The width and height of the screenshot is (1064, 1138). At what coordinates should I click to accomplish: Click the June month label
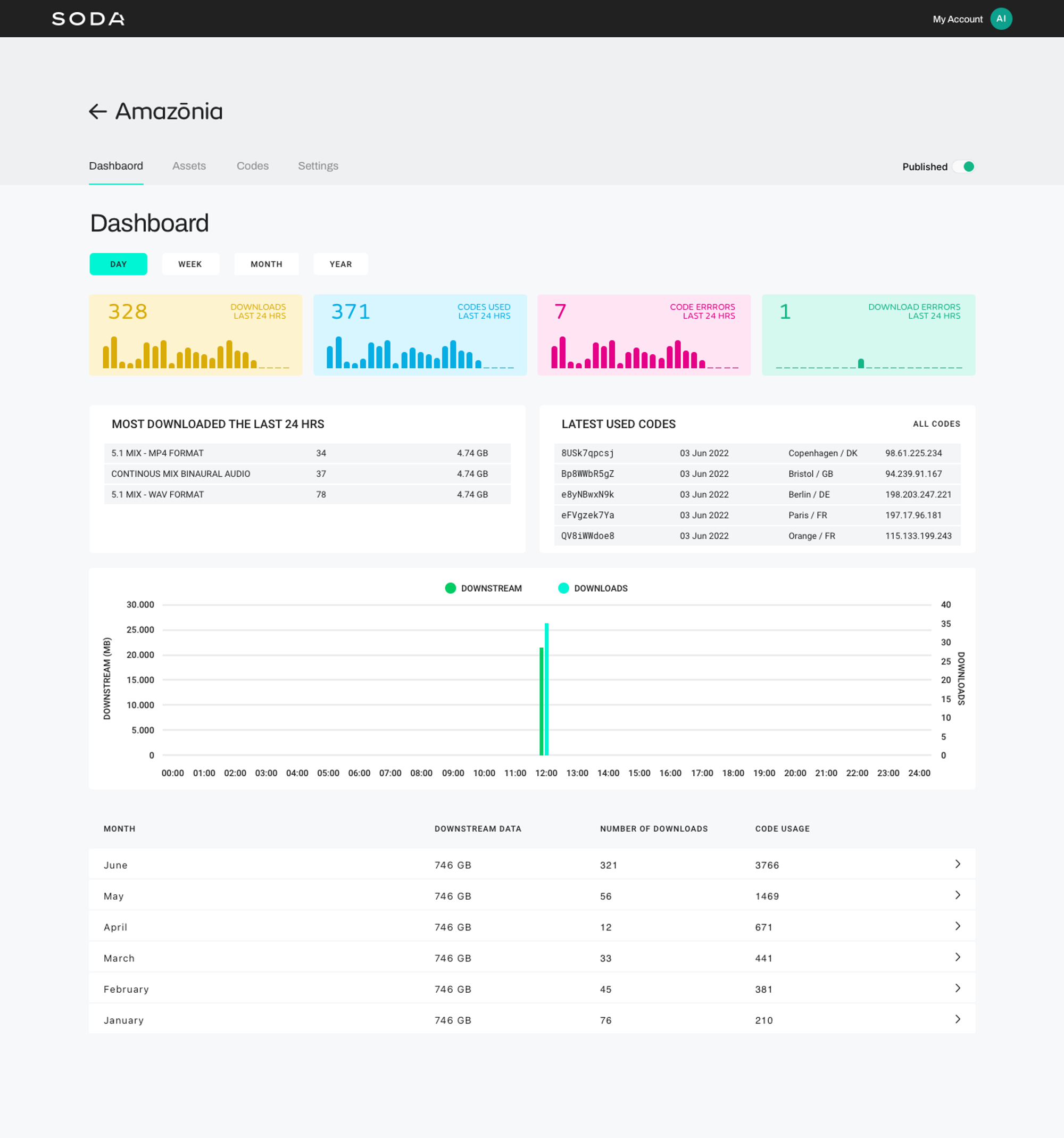pyautogui.click(x=115, y=865)
